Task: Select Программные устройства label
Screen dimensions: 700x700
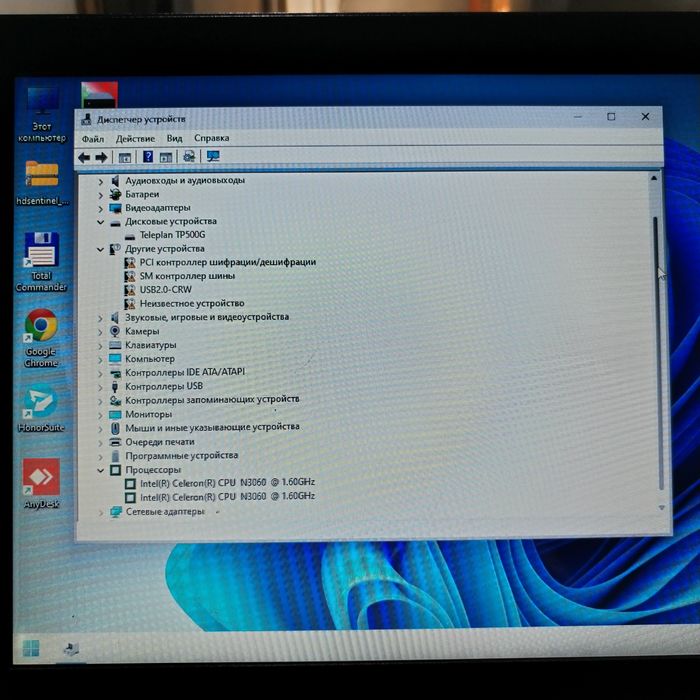Action: click(182, 456)
